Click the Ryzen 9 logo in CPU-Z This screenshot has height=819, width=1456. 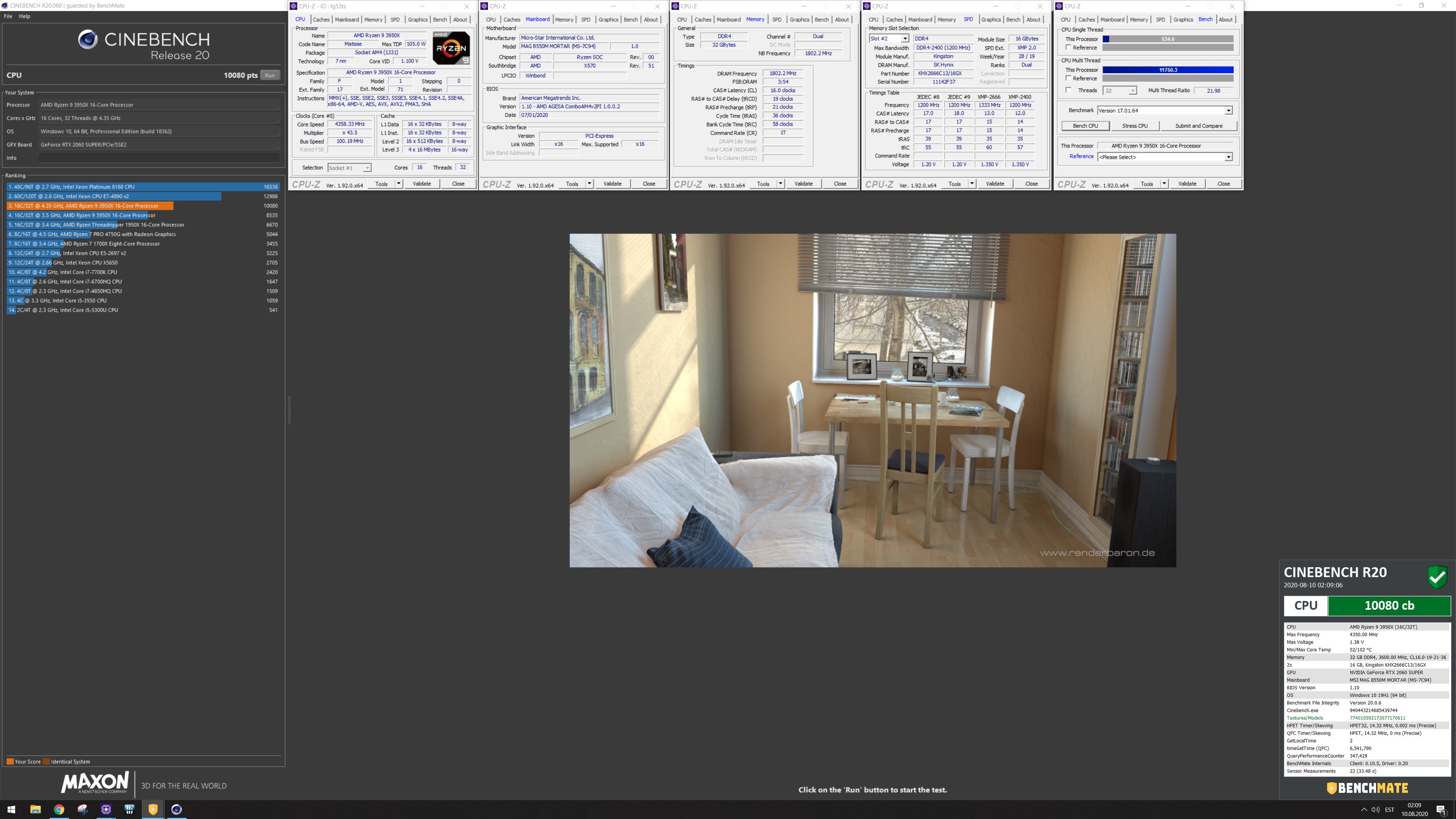pos(451,48)
